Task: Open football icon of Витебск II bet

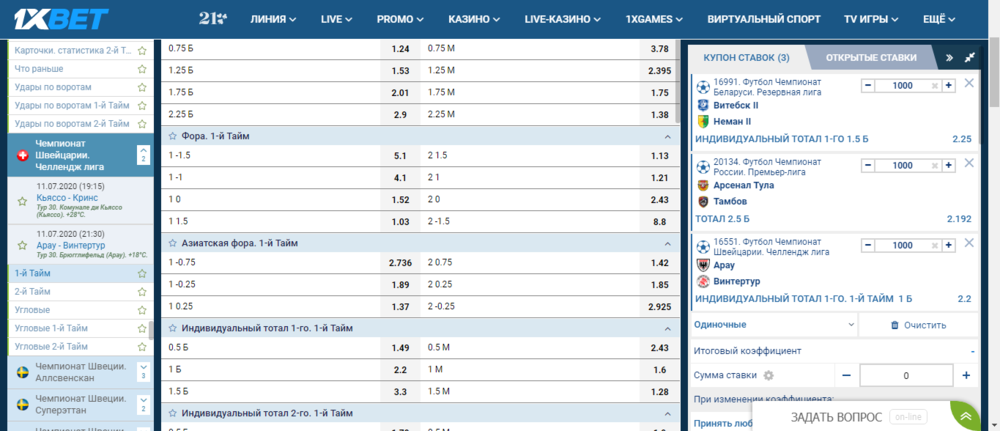Action: [703, 87]
